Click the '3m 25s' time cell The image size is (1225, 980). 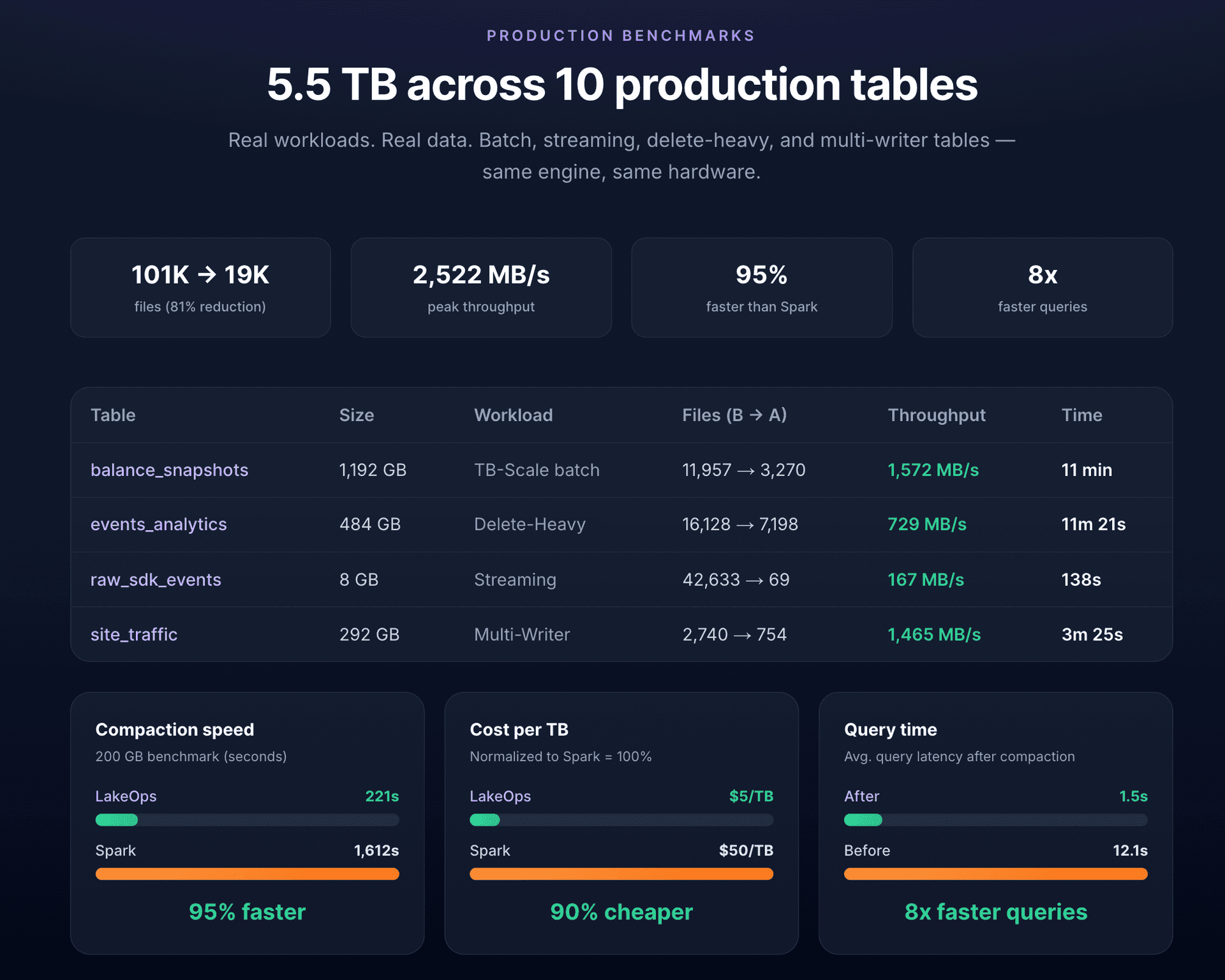pos(1092,634)
